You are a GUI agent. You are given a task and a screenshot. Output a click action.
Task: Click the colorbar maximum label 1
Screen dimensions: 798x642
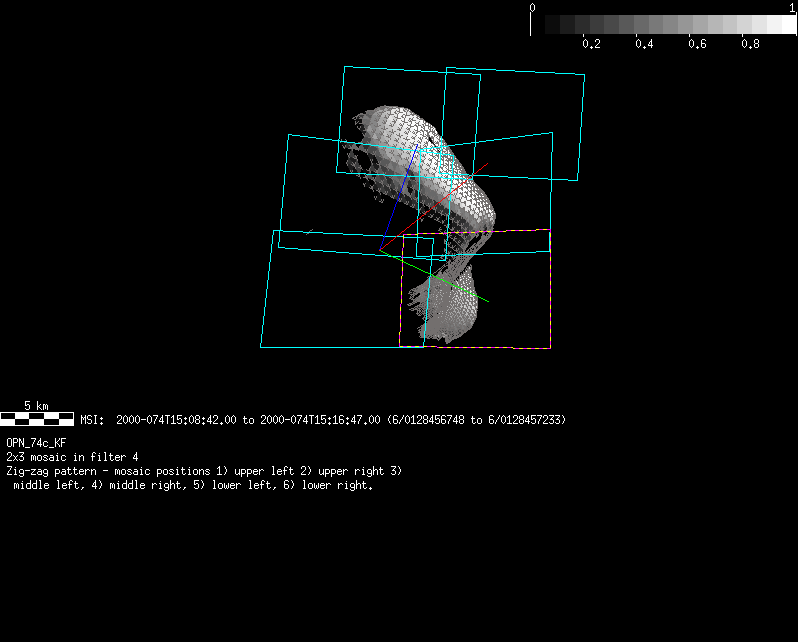tap(792, 7)
